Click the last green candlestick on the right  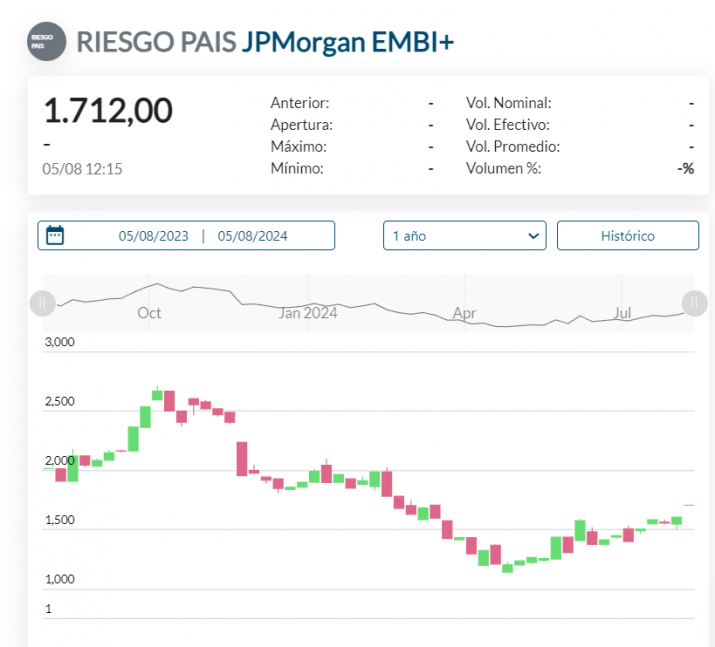pyautogui.click(x=677, y=520)
